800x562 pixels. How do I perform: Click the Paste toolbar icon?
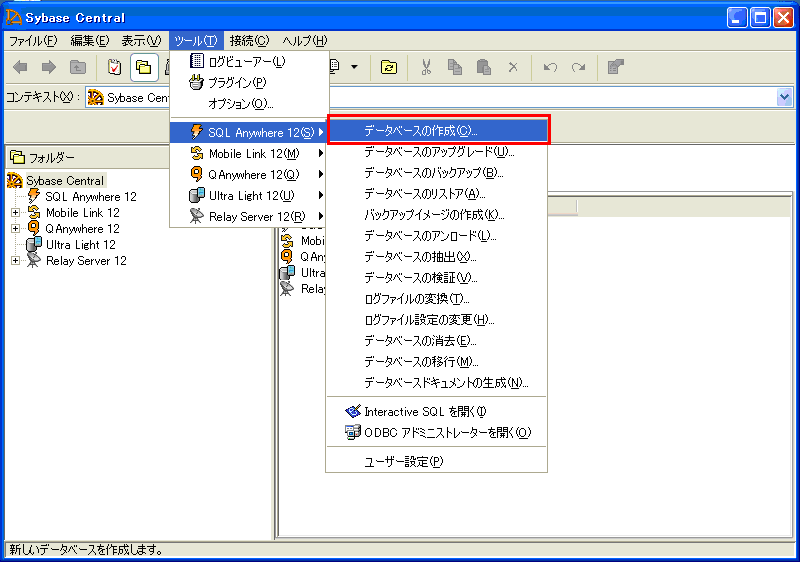(x=484, y=67)
